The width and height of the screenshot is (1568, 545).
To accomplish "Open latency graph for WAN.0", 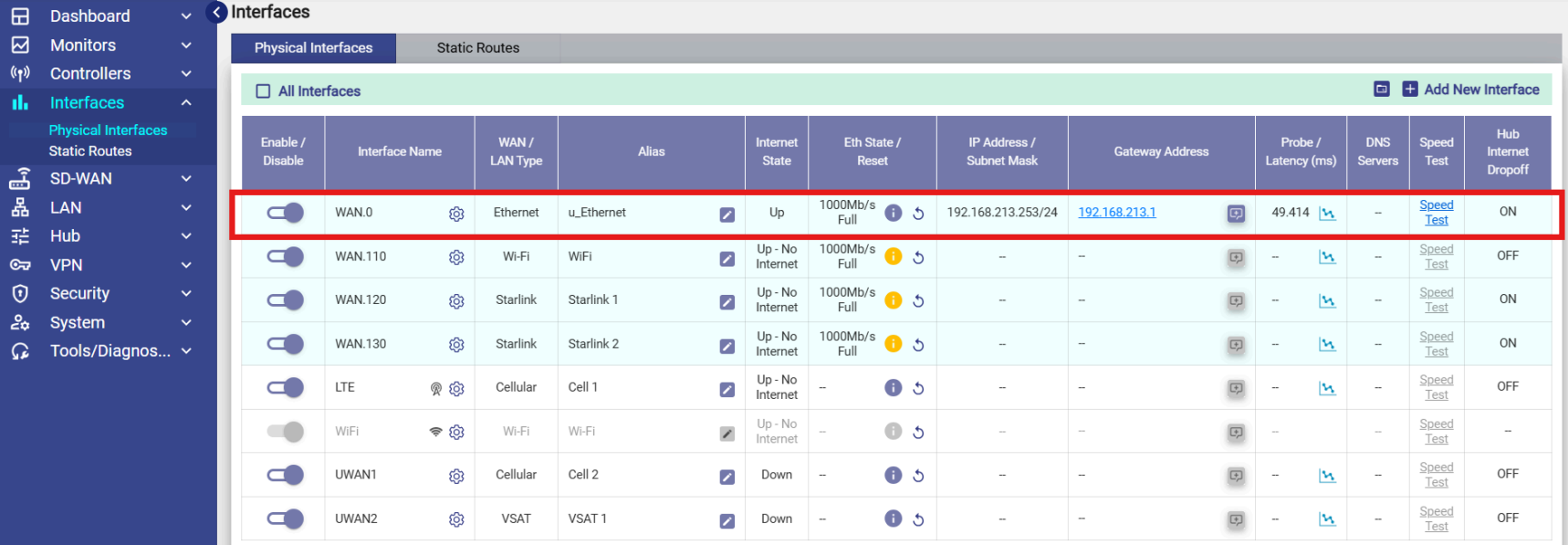I will tap(1327, 214).
